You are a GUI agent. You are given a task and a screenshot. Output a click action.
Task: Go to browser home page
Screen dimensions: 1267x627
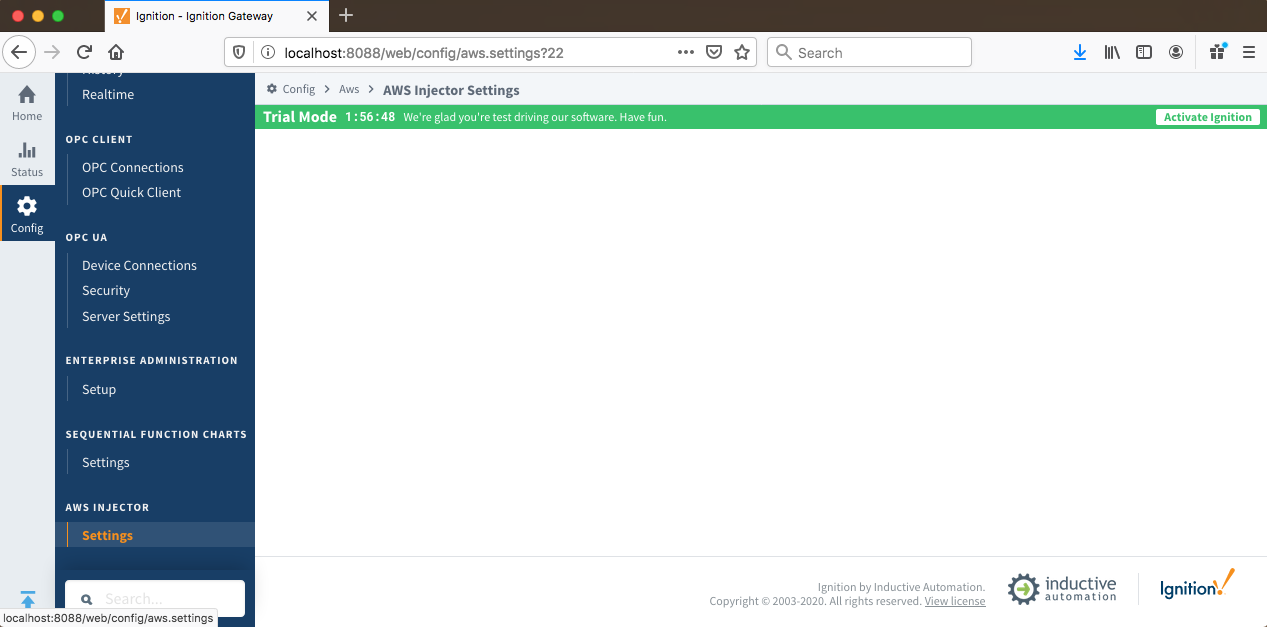click(x=116, y=53)
